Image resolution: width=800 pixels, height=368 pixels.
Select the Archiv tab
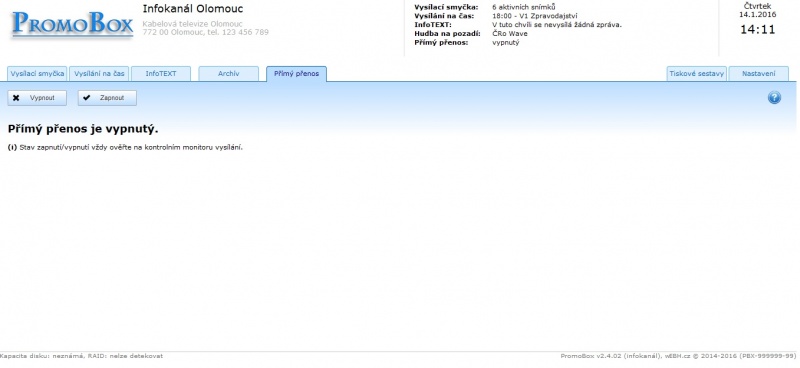tap(229, 73)
